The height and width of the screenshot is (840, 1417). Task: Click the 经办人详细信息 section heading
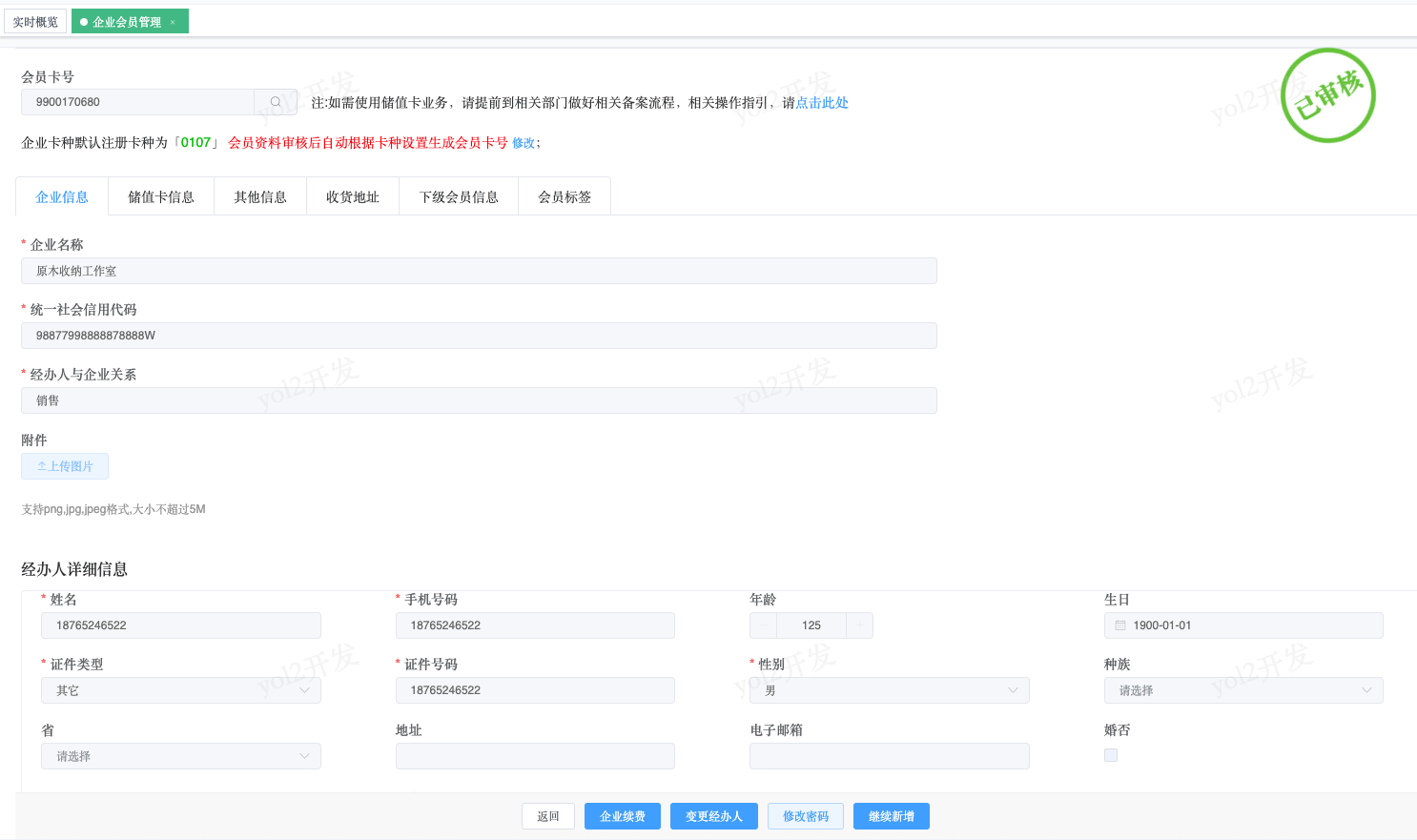(x=74, y=569)
